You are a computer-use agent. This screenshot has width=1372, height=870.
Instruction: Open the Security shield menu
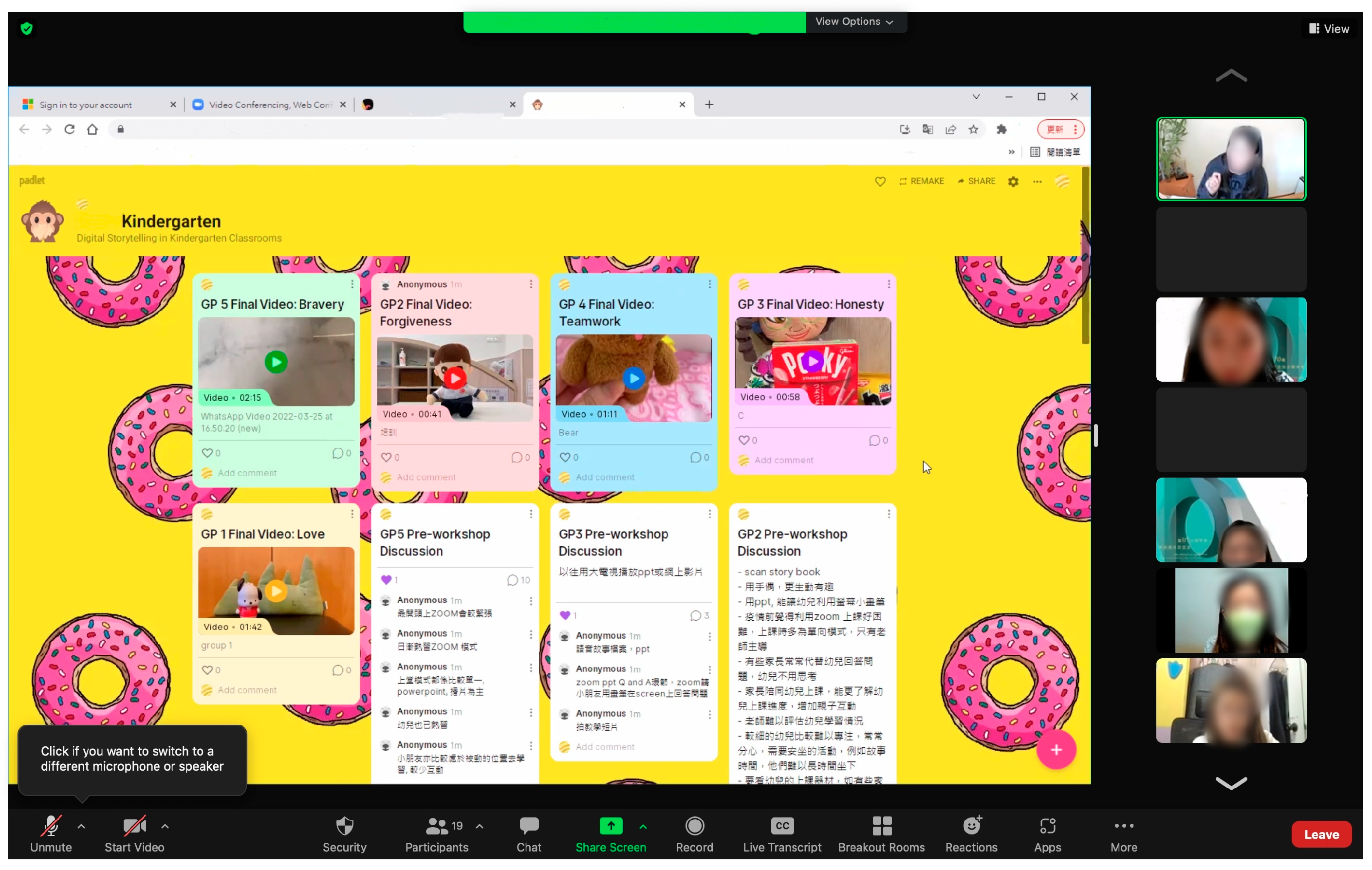344,833
